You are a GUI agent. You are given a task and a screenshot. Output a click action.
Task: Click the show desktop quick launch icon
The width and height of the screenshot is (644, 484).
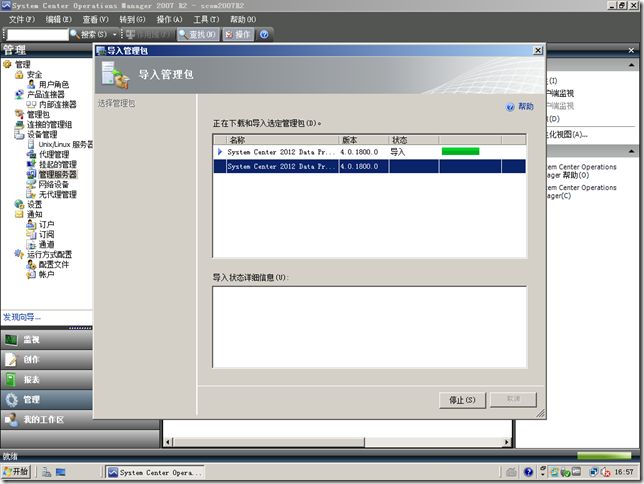point(61,472)
